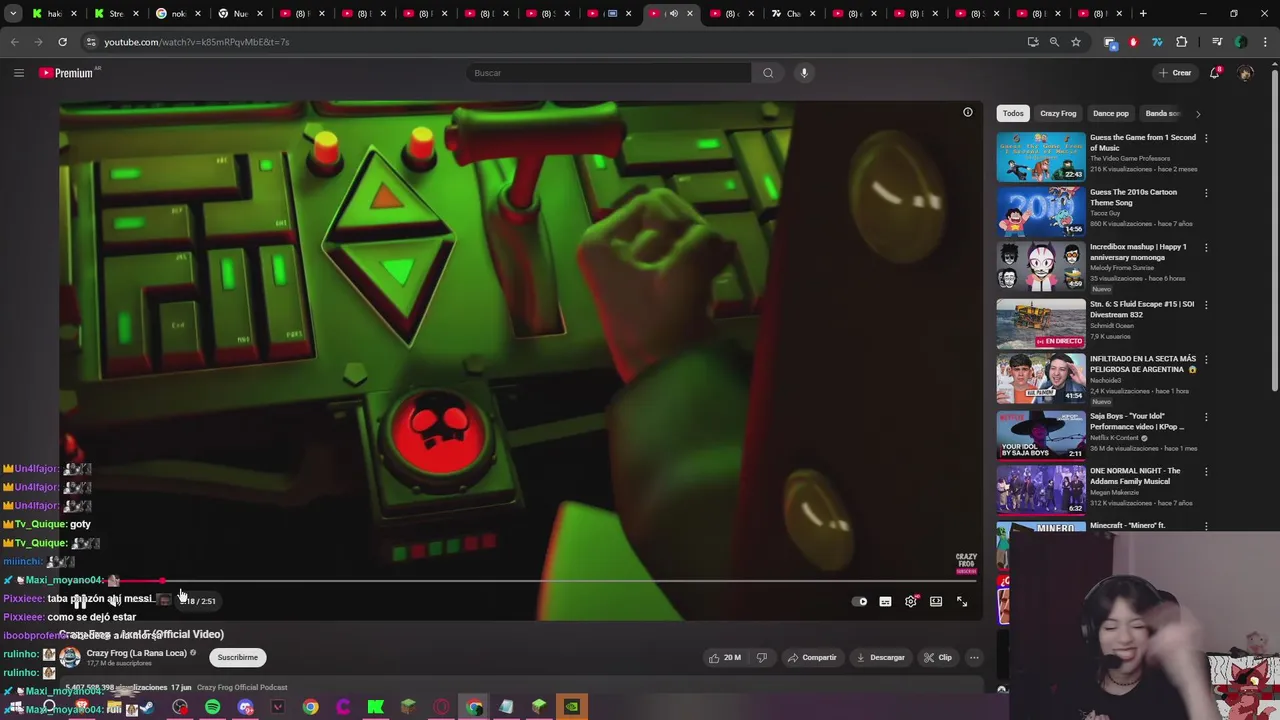Toggle autoplay switch in player

click(x=860, y=601)
